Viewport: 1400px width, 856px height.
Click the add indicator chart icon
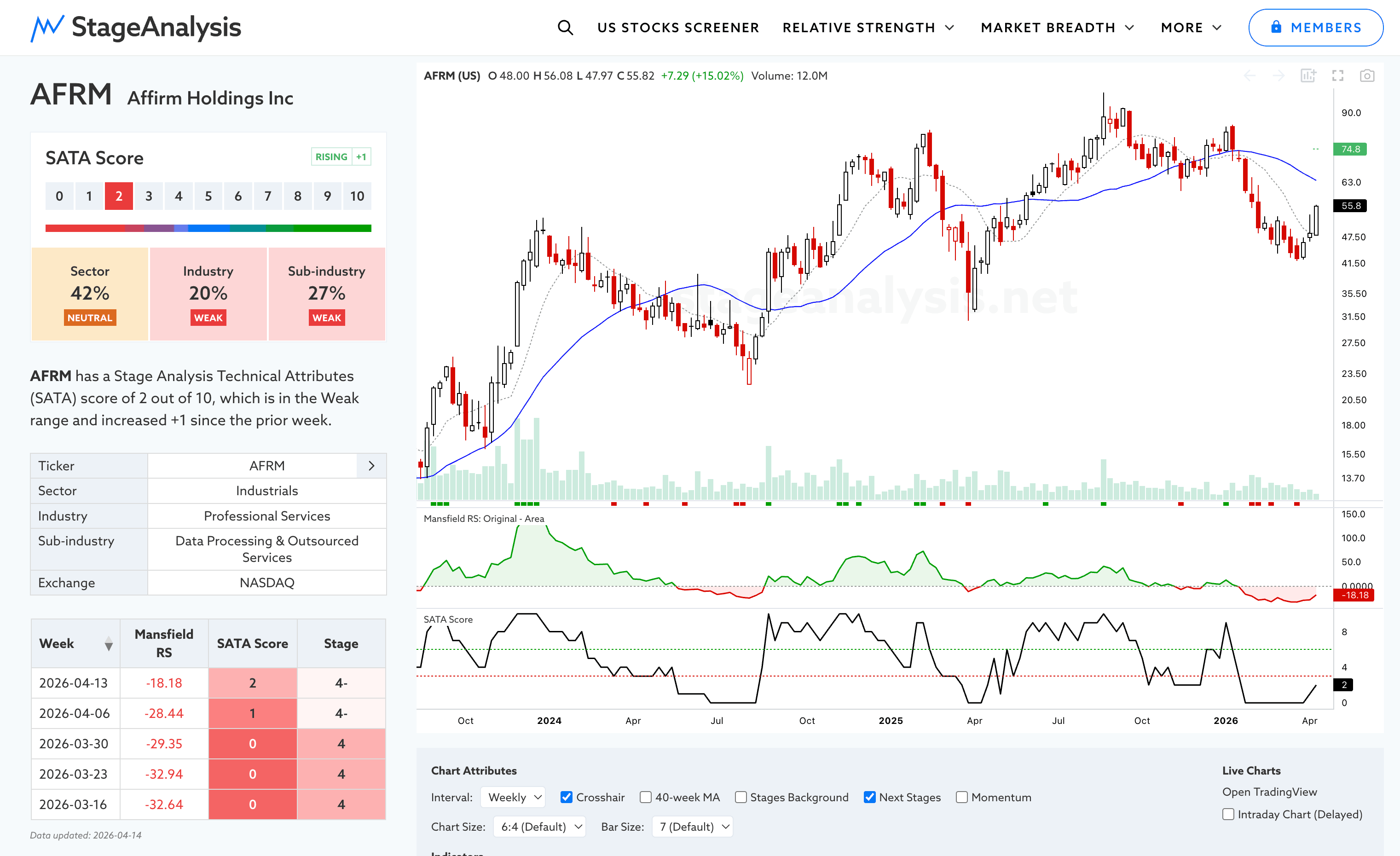coord(1308,75)
